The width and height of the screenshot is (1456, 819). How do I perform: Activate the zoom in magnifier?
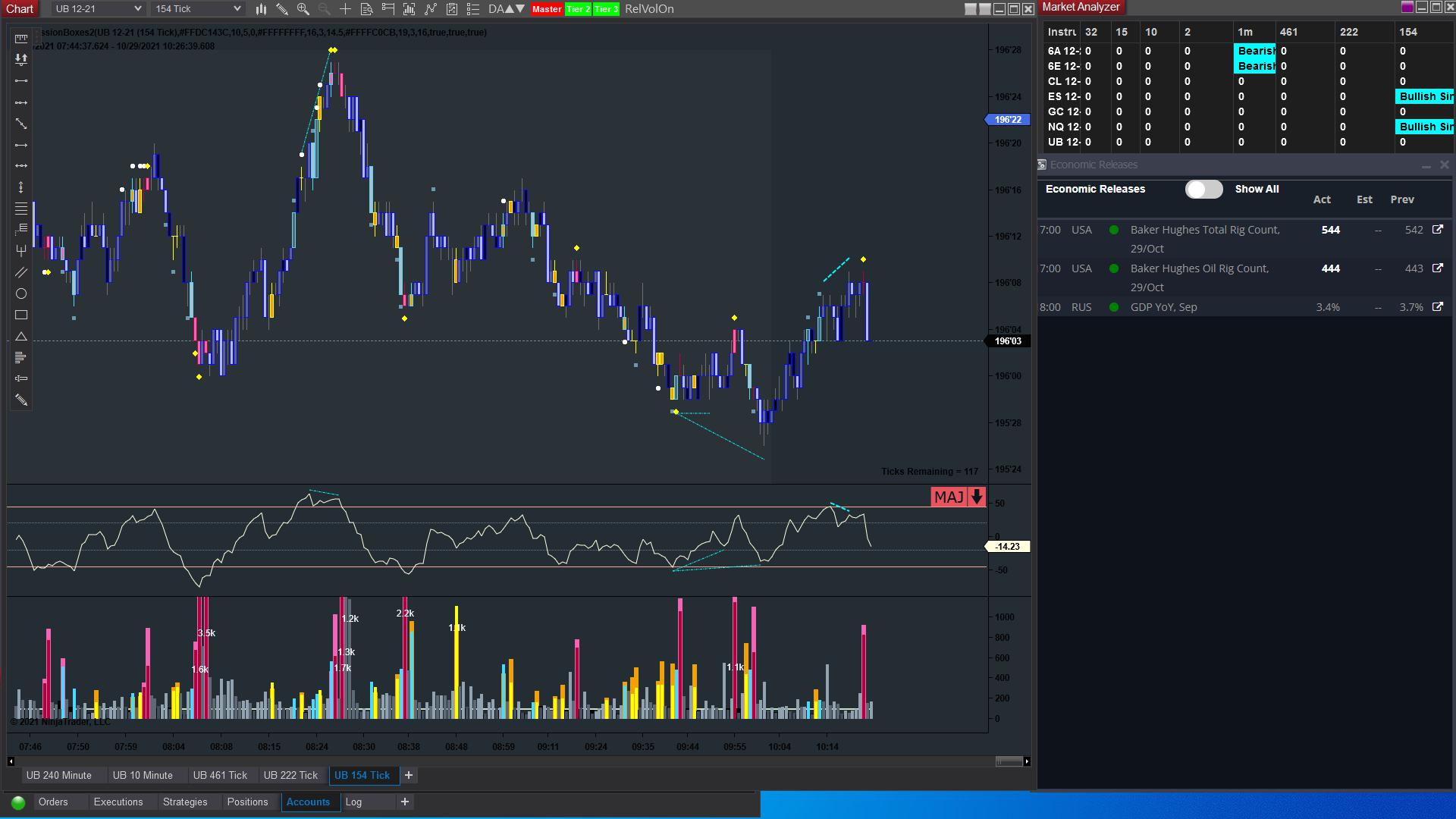tap(303, 9)
